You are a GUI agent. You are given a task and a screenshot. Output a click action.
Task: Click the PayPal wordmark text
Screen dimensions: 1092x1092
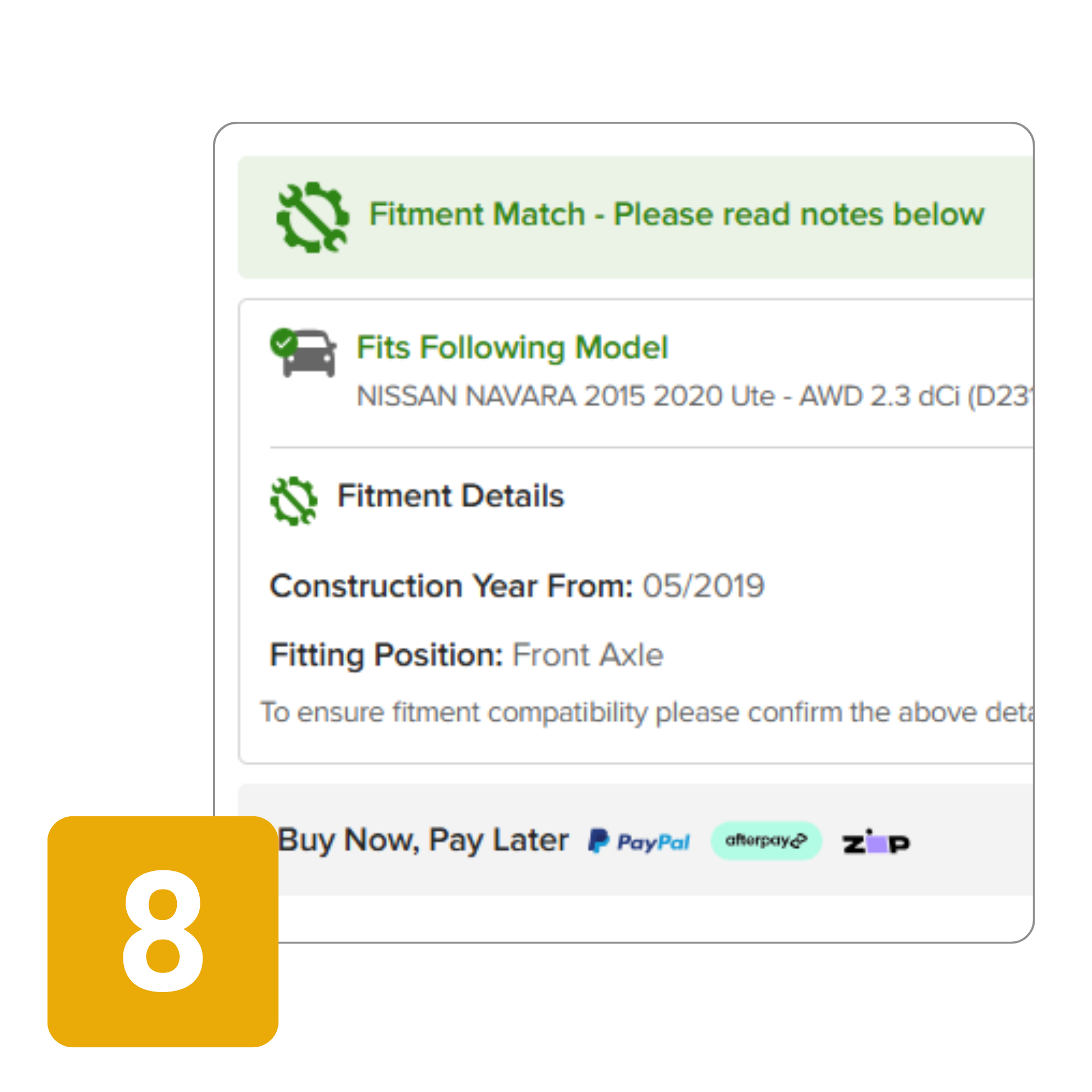click(x=654, y=842)
